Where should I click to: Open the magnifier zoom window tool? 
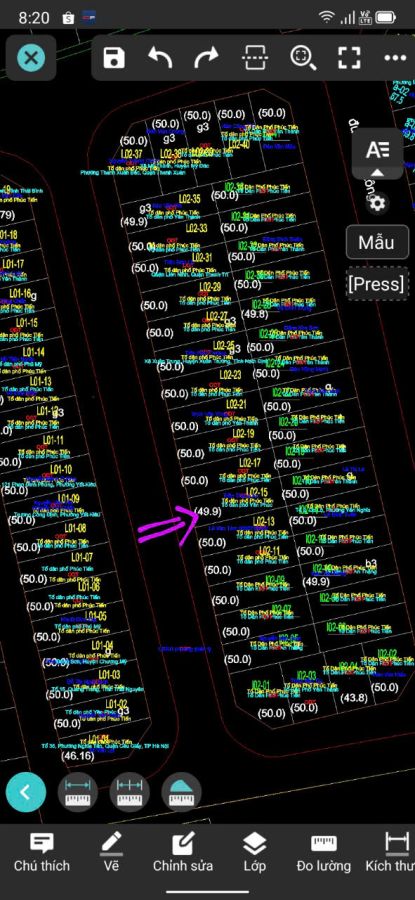[x=302, y=58]
